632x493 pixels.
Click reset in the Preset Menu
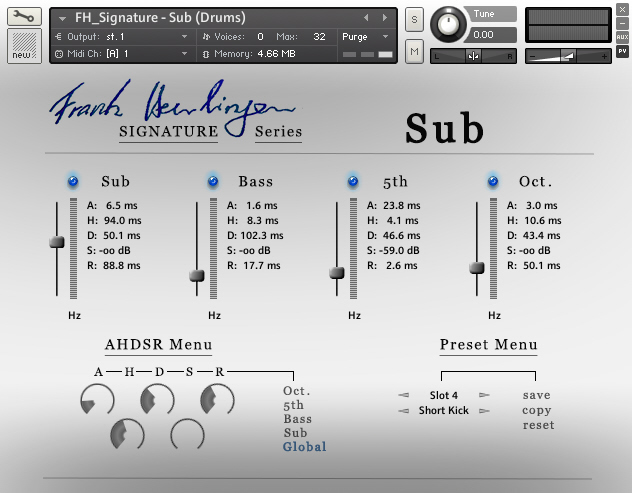tap(536, 425)
